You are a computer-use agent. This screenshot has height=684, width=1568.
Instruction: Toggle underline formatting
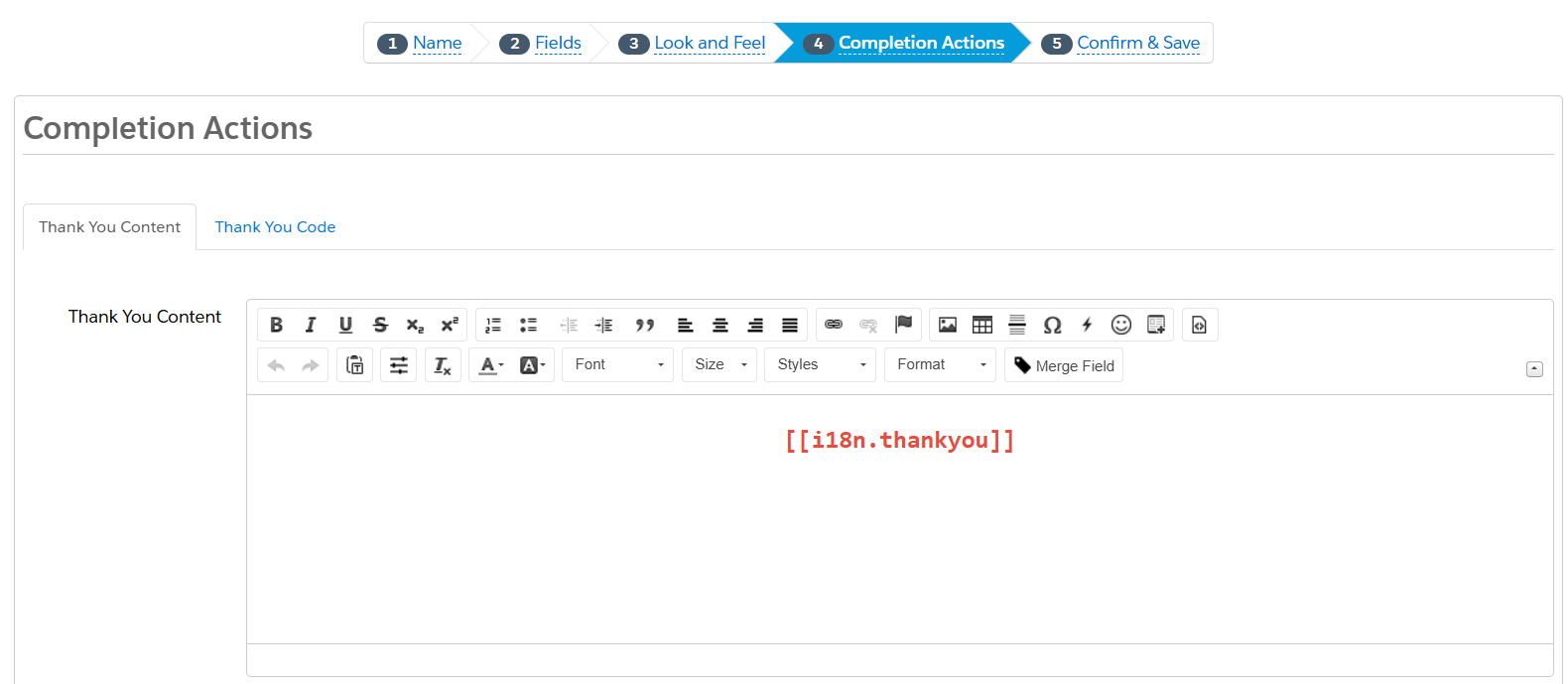(x=345, y=325)
